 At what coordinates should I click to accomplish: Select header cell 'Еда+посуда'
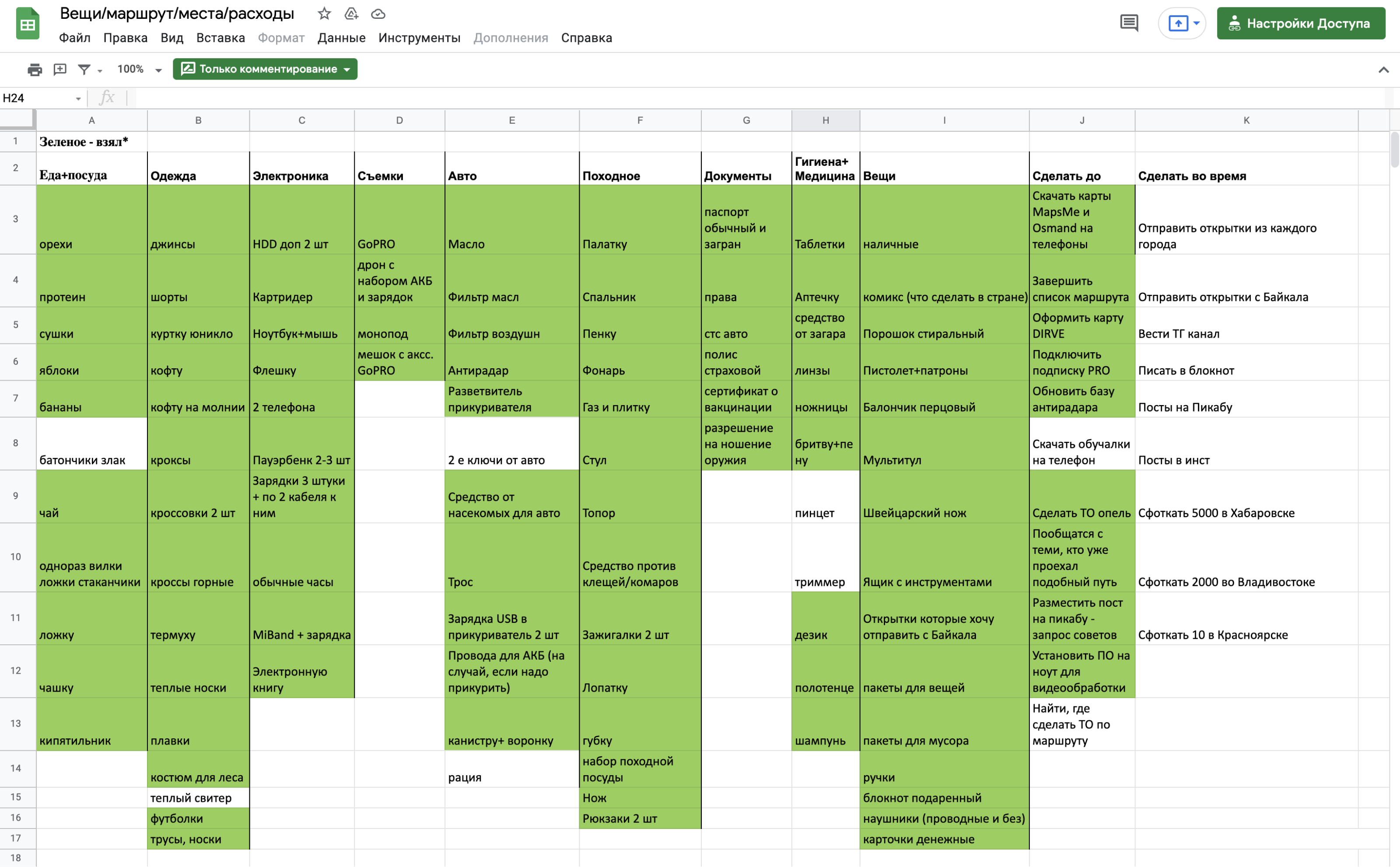coord(92,168)
